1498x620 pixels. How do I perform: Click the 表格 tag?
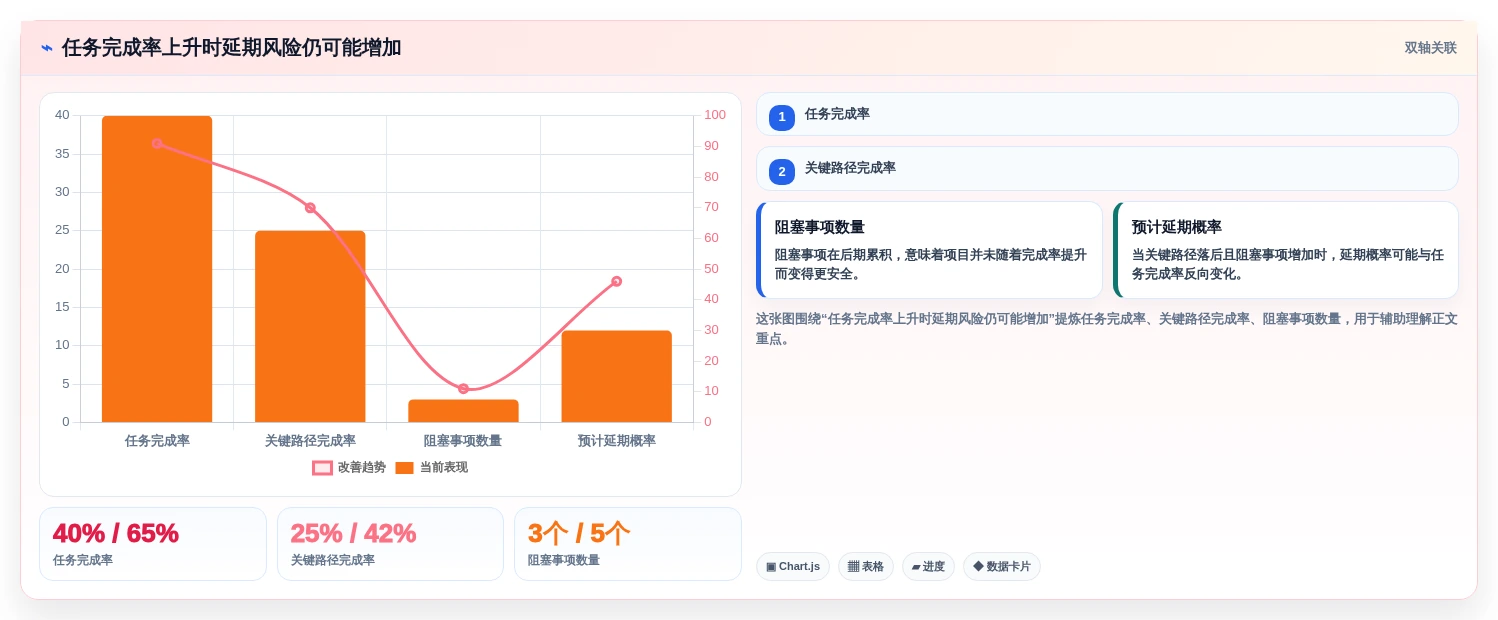coord(866,567)
